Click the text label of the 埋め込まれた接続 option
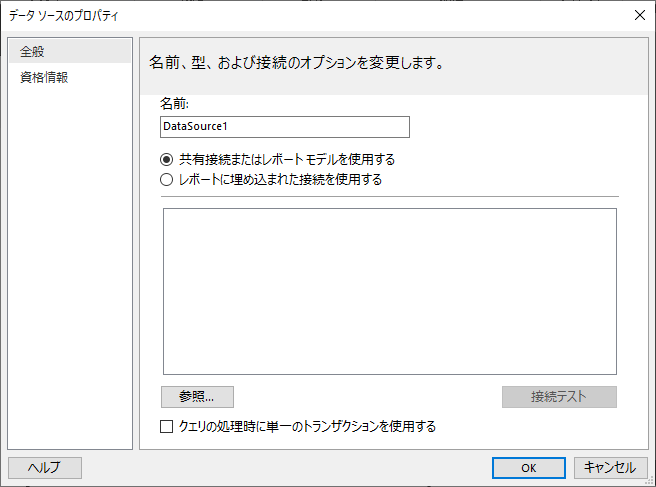Viewport: 656px width, 487px height. [280, 180]
